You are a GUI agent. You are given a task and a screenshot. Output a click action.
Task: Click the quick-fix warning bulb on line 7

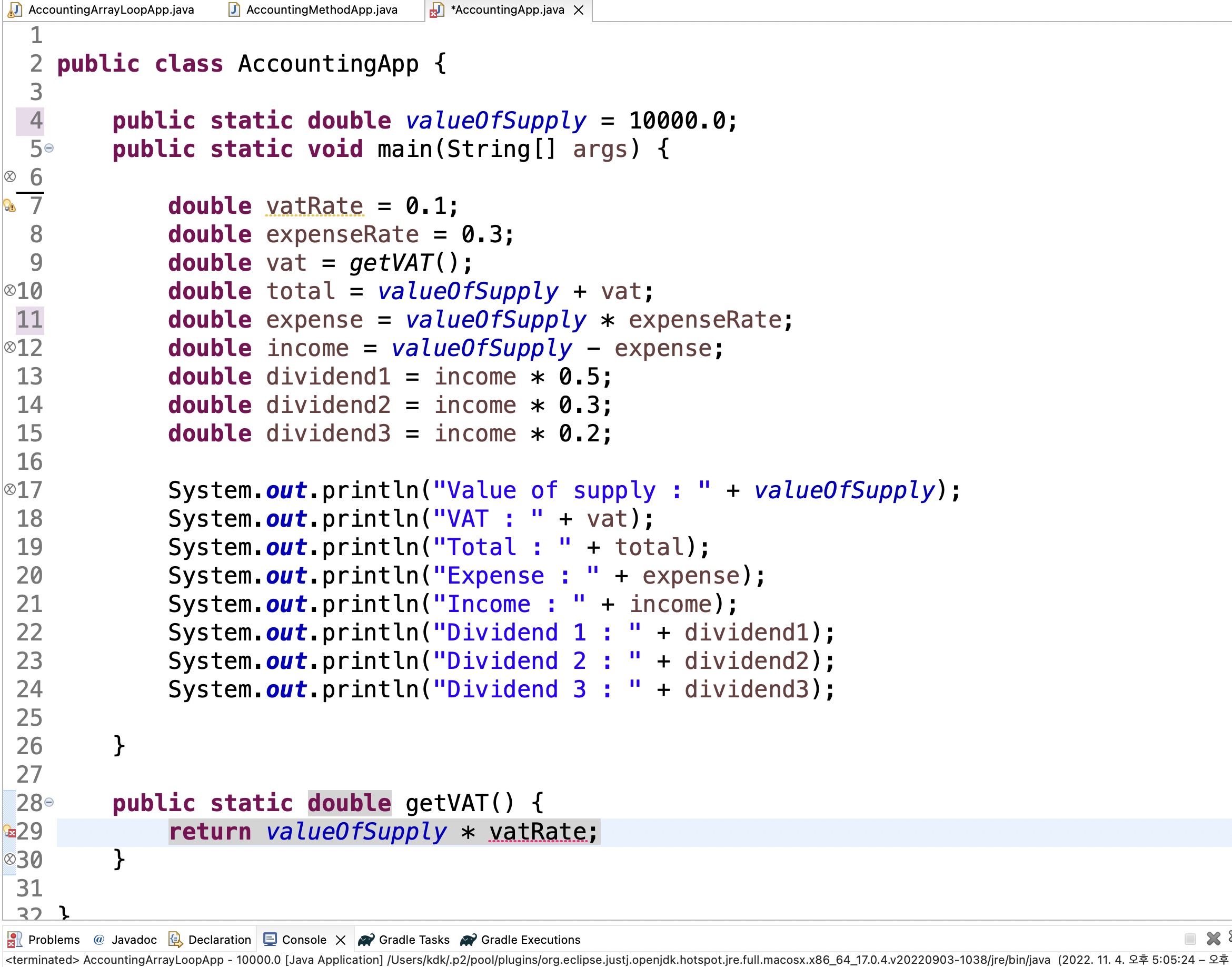(9, 205)
